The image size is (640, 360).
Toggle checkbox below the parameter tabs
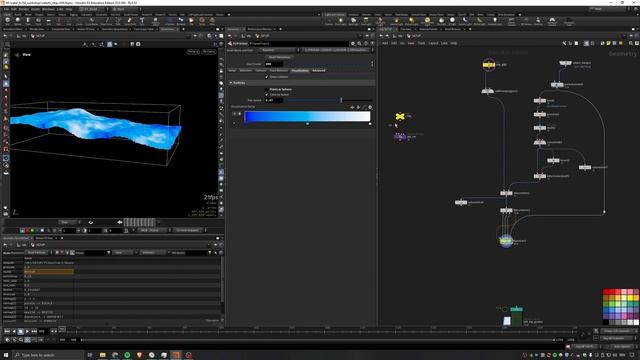(267, 77)
